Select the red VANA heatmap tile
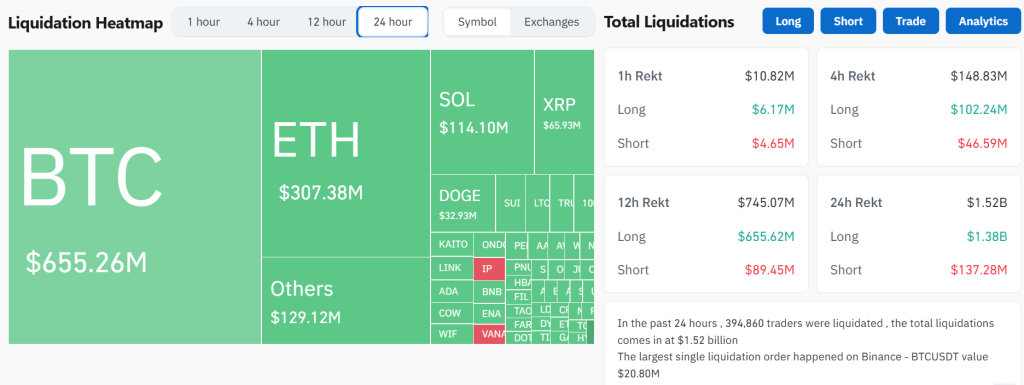1024x385 pixels. click(x=490, y=334)
